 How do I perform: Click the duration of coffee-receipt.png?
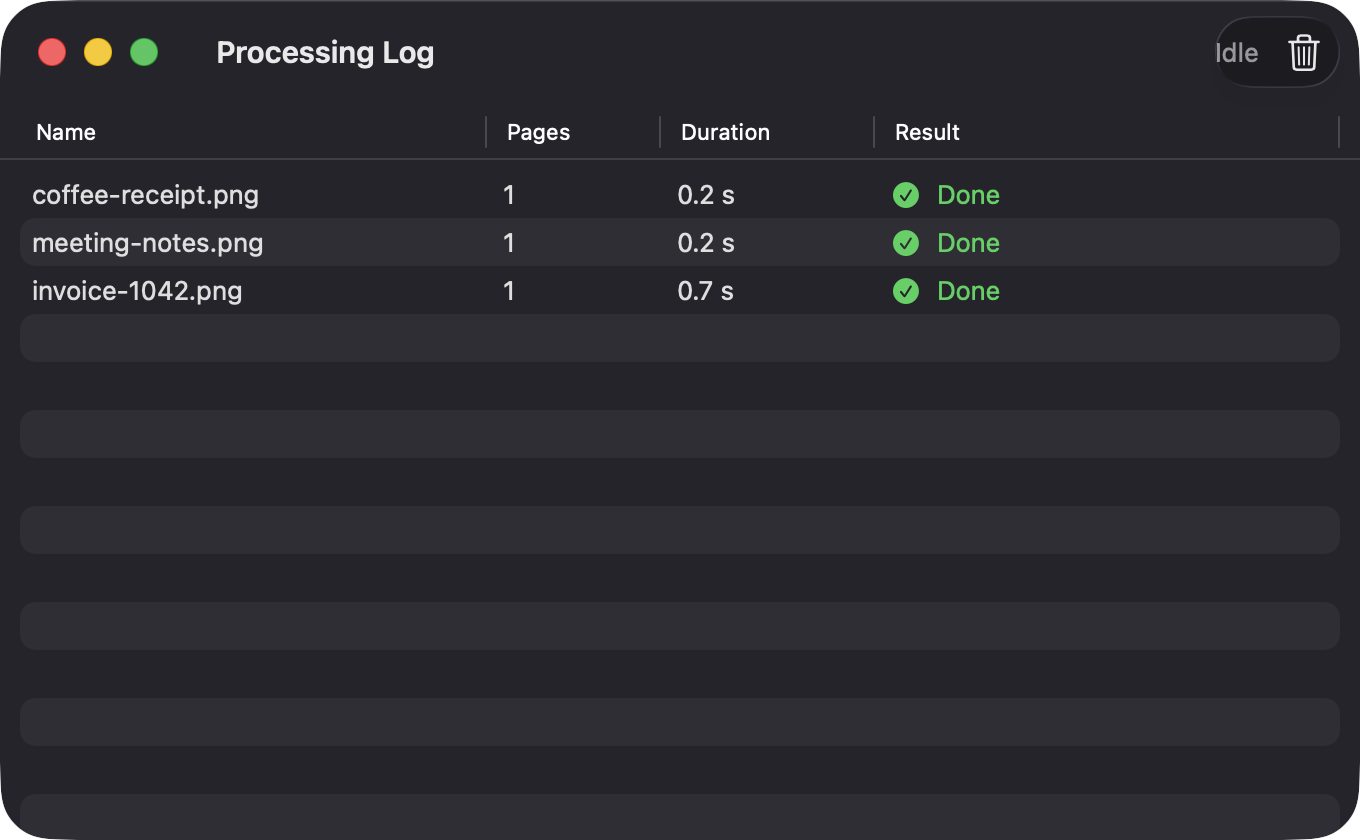(706, 195)
